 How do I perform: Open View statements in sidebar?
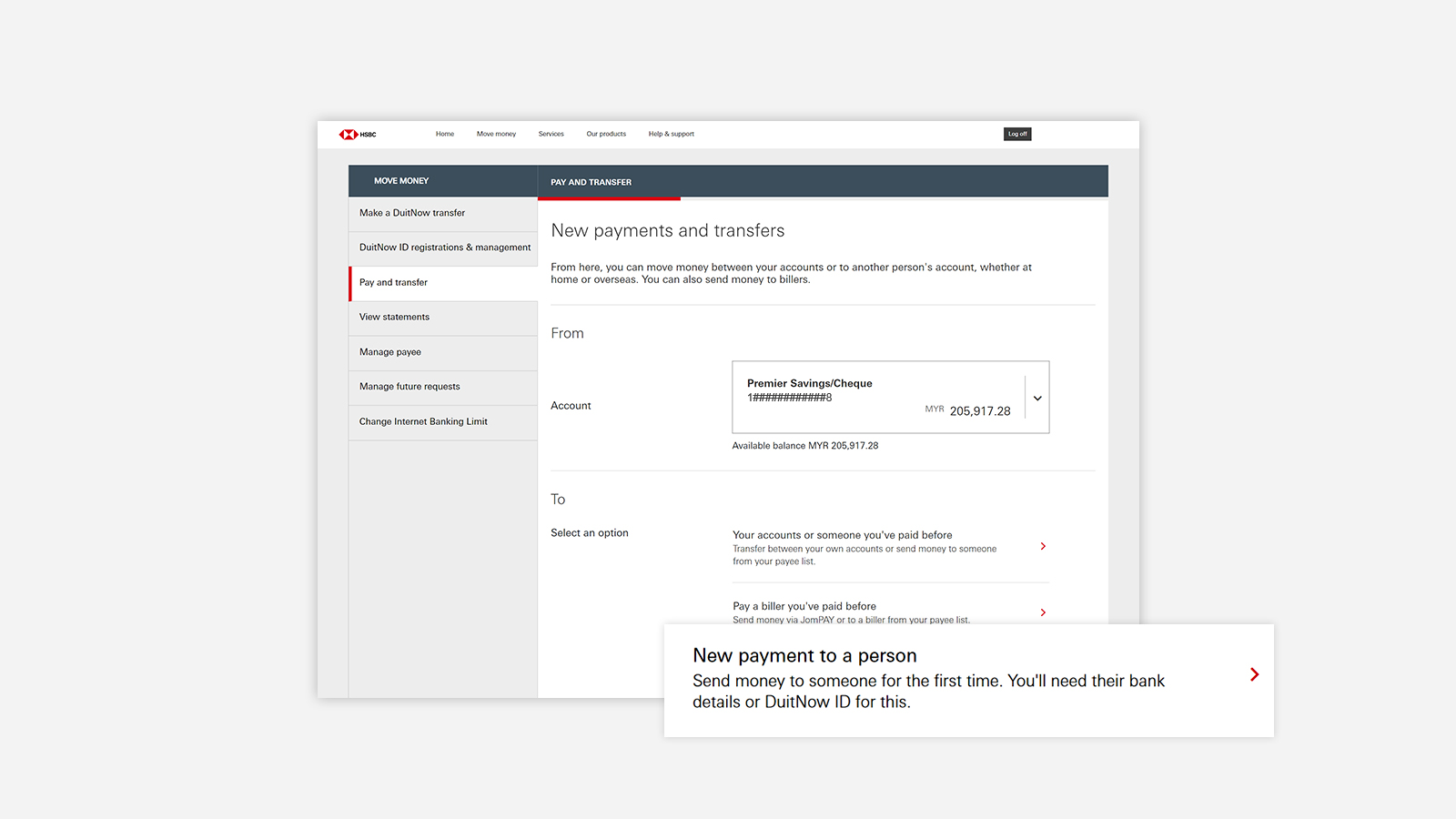point(443,318)
